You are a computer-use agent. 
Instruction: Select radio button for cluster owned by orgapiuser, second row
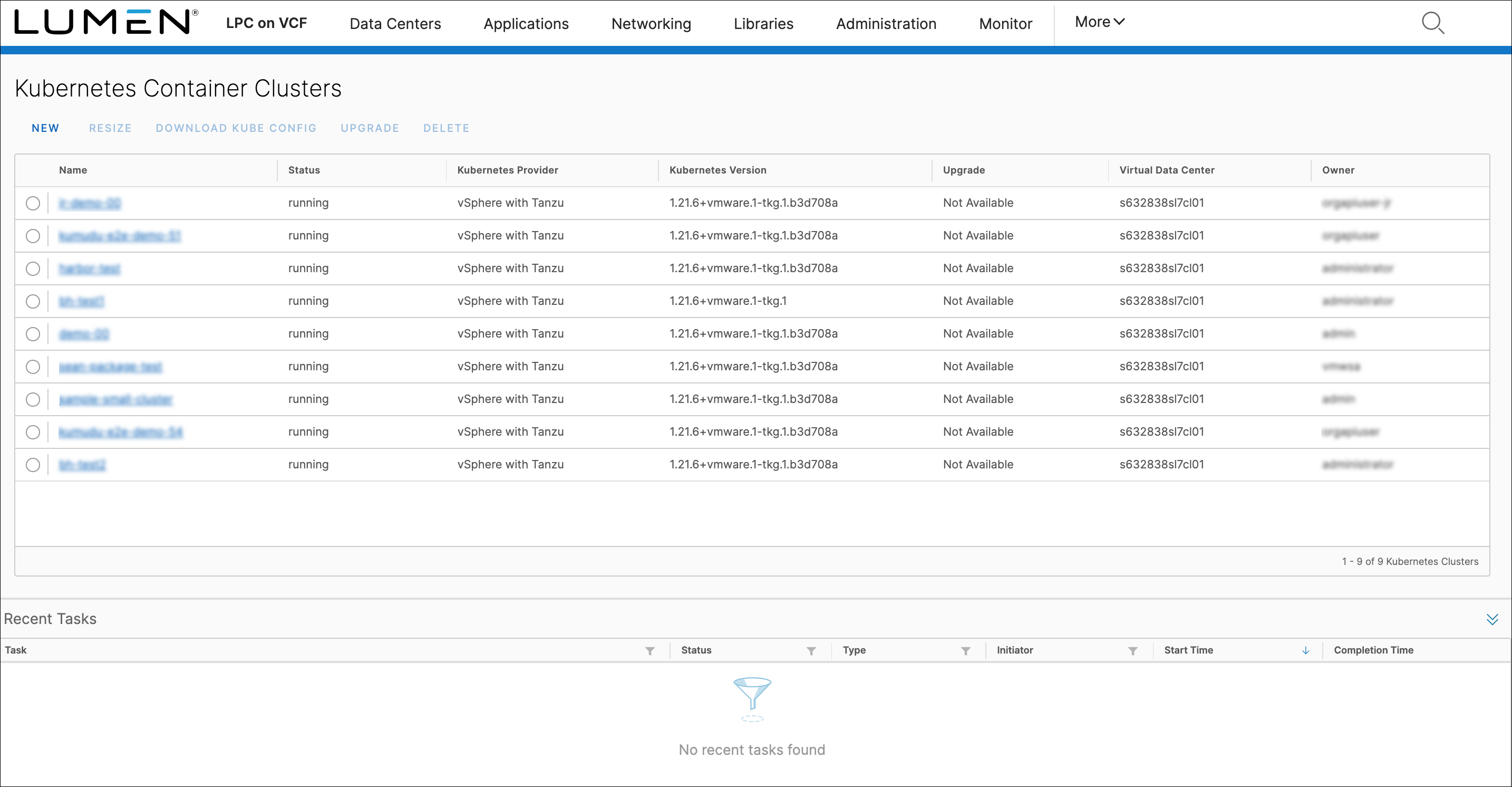click(x=33, y=236)
